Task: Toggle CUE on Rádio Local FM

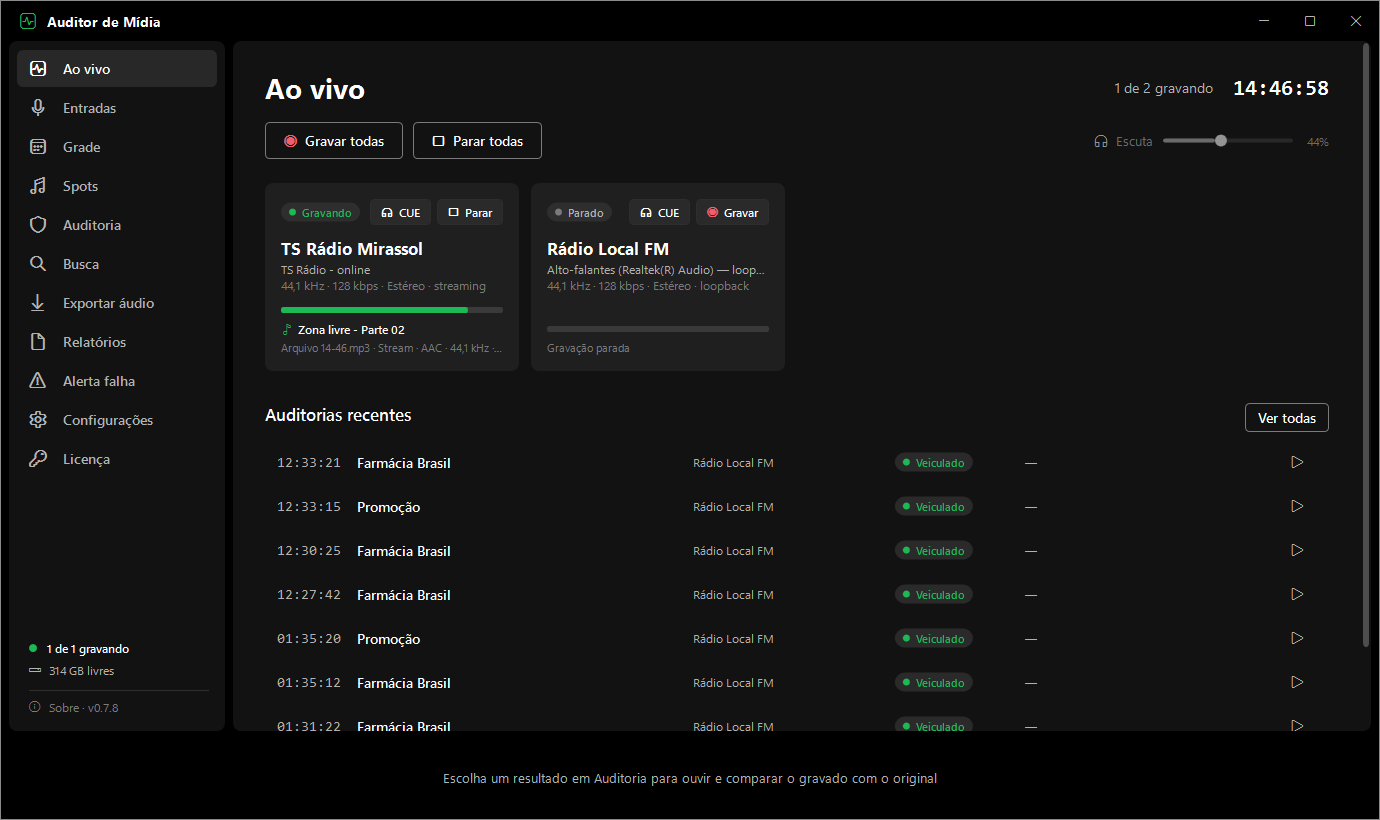Action: point(659,212)
